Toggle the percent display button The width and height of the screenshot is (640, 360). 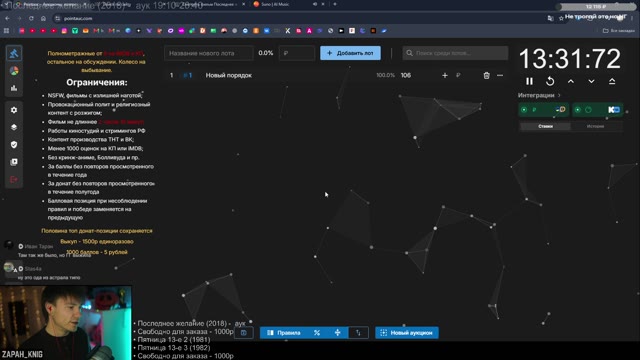coord(317,333)
